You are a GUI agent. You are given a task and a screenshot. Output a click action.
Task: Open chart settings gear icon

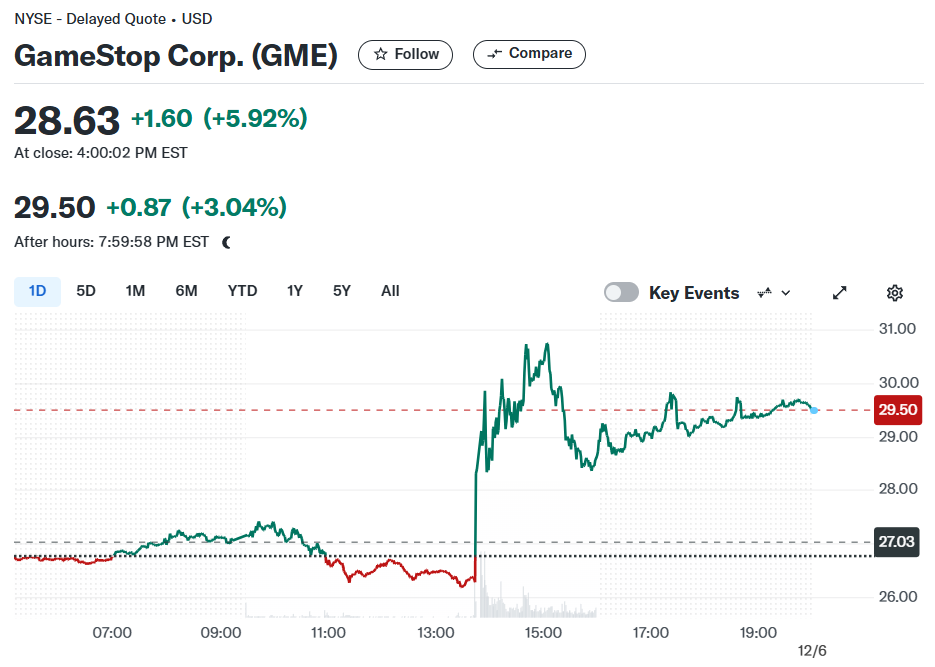pyautogui.click(x=894, y=293)
